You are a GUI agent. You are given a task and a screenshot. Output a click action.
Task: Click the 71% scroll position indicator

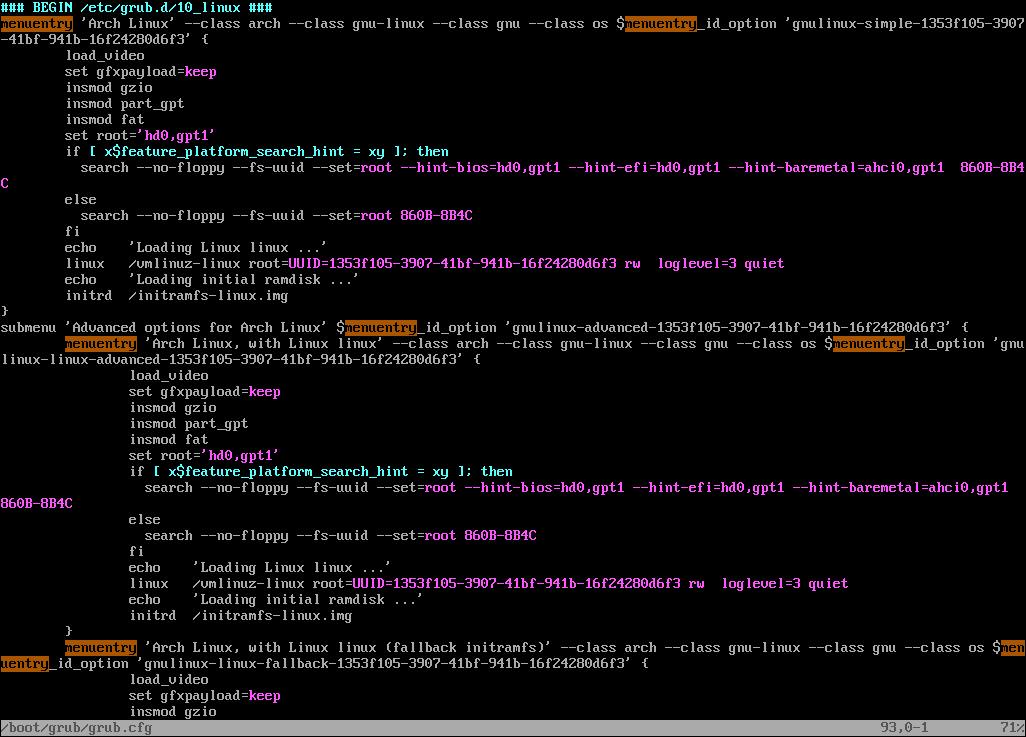[1011, 728]
